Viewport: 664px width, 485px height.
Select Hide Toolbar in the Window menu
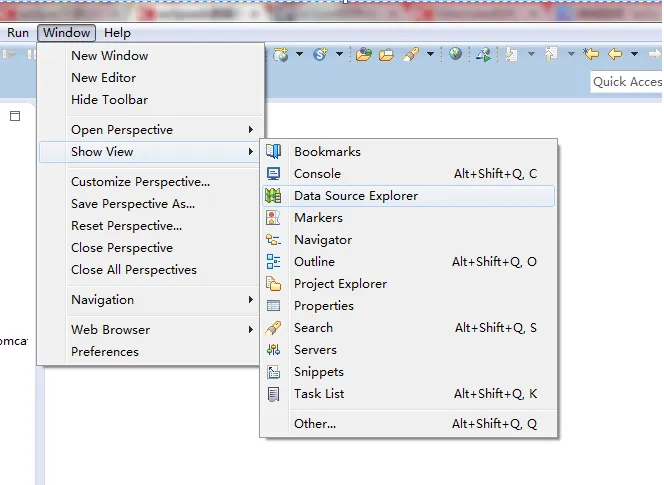pyautogui.click(x=150, y=100)
